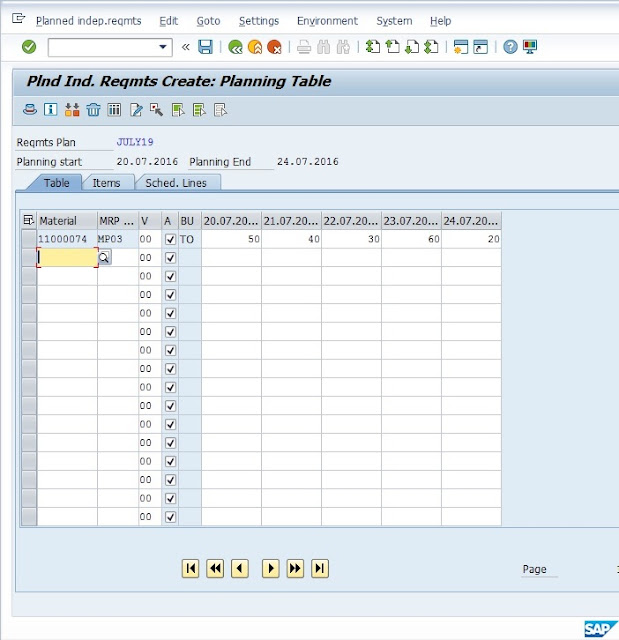Open the Goto menu
Screen dimensions: 619x640
[x=208, y=21]
